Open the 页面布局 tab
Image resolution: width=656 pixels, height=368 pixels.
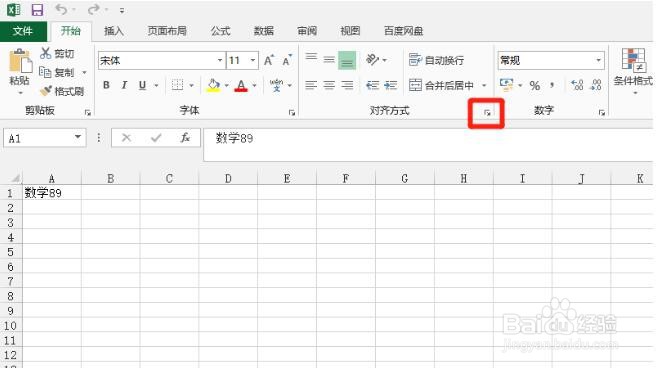pos(167,31)
